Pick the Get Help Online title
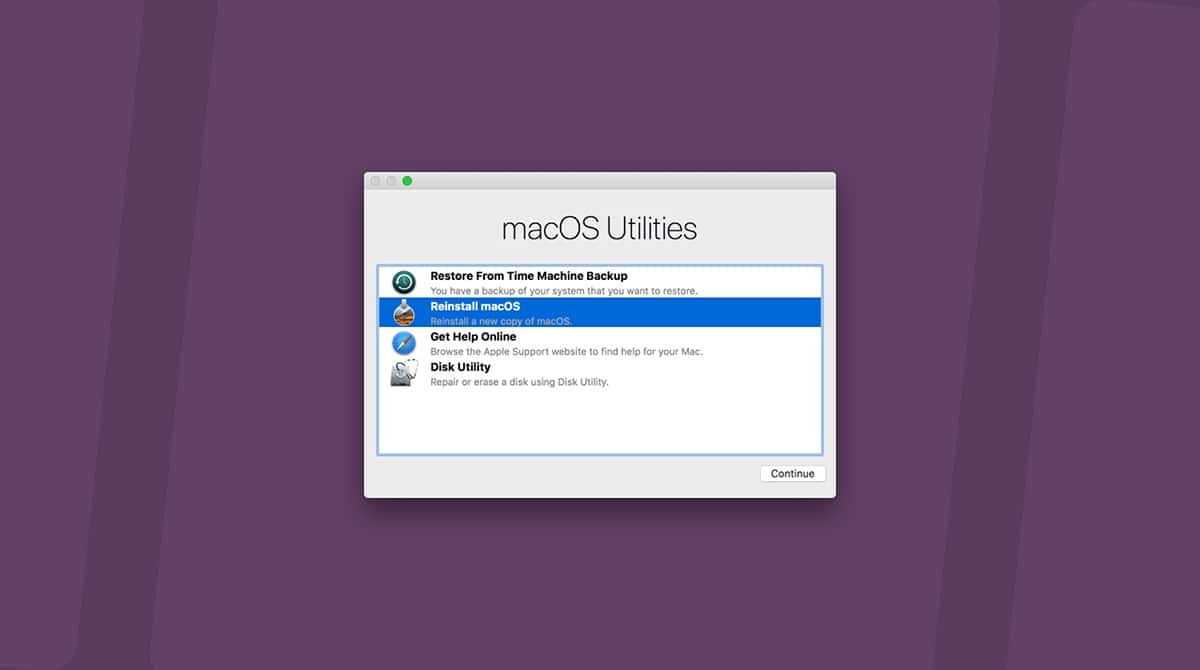Screen dimensions: 1200x670 click(473, 337)
